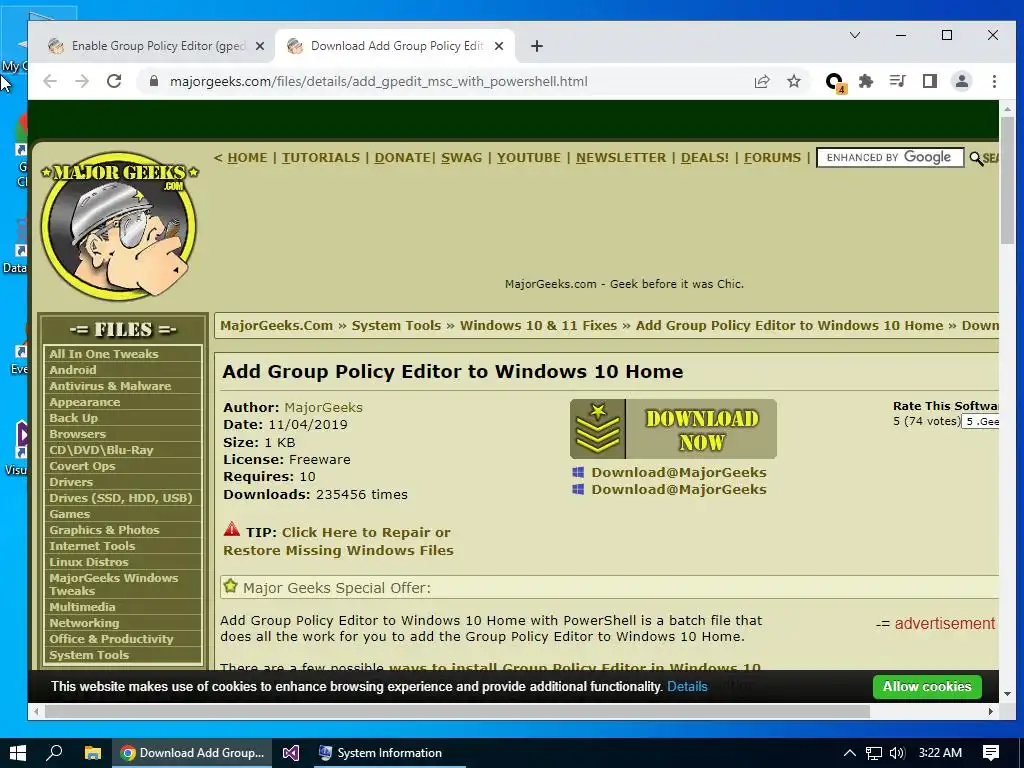Click Allow cookies button
This screenshot has height=768, width=1024.
point(927,687)
